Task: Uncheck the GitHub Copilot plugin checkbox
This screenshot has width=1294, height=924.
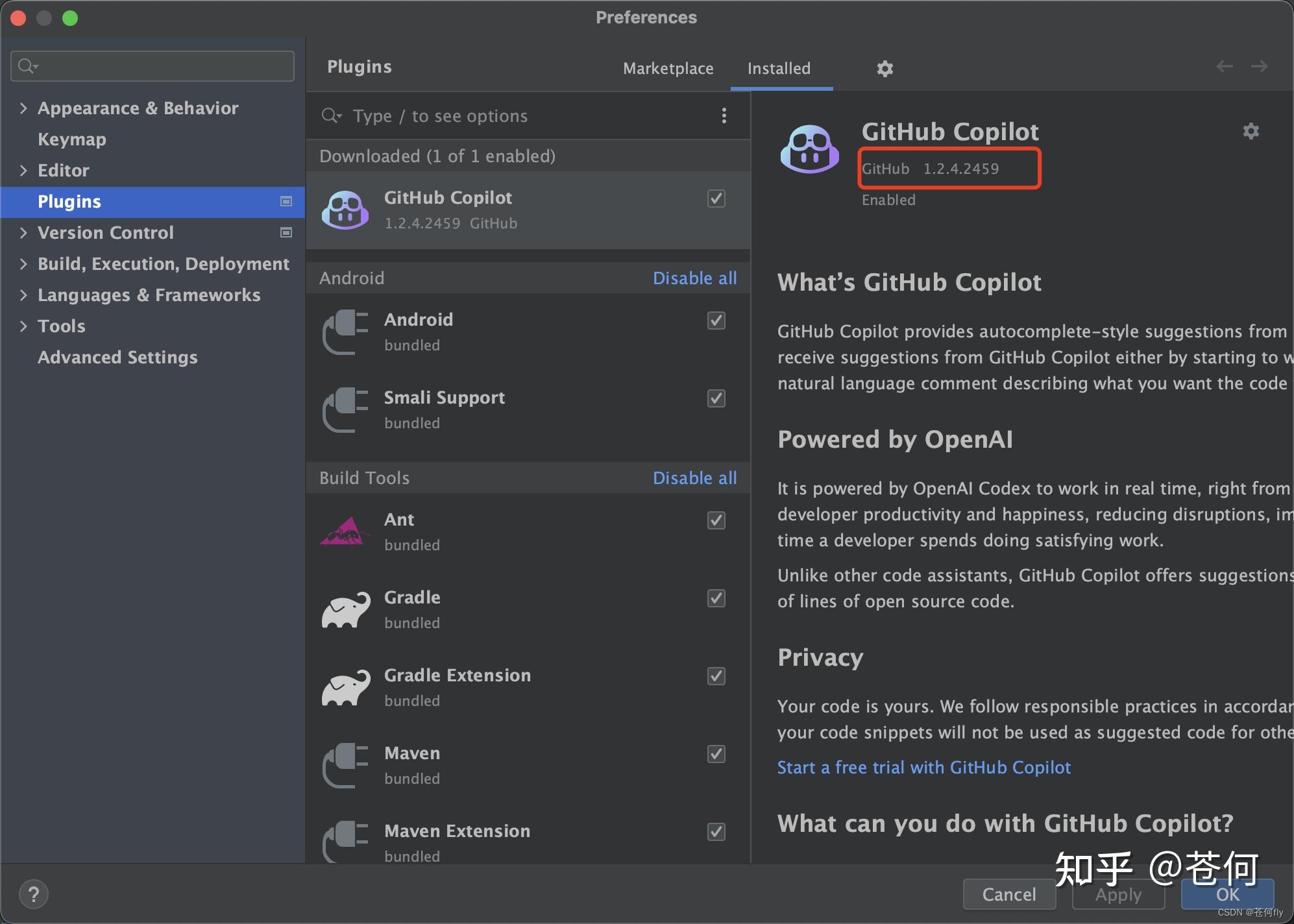Action: [716, 199]
